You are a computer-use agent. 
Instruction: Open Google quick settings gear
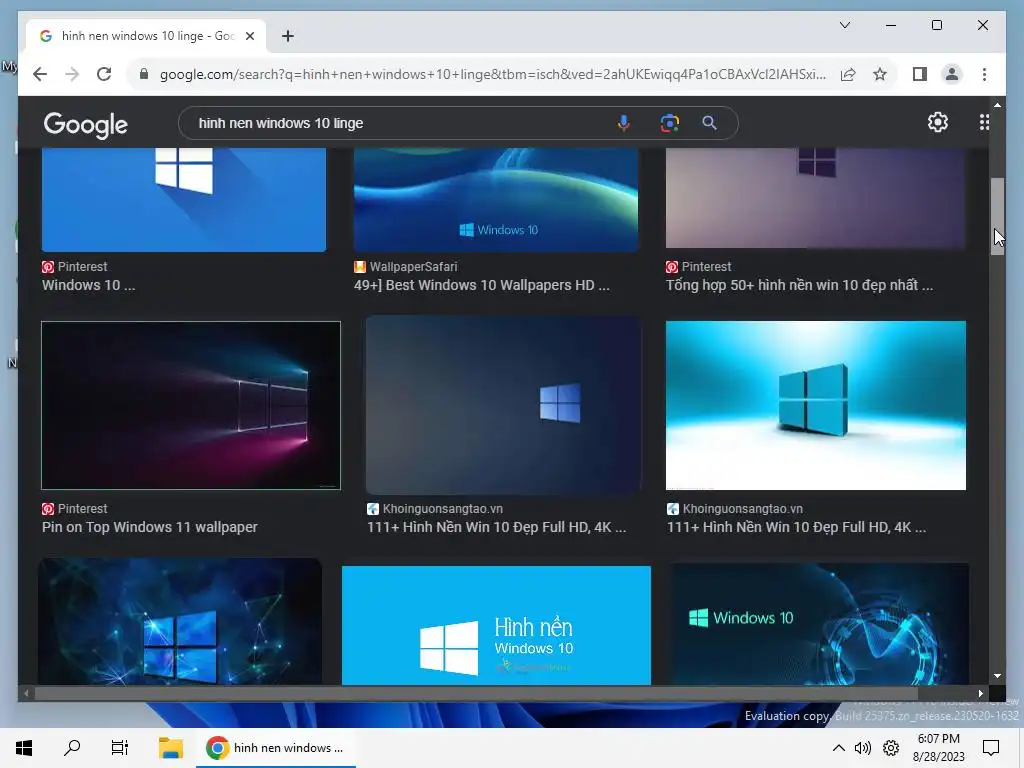[938, 122]
